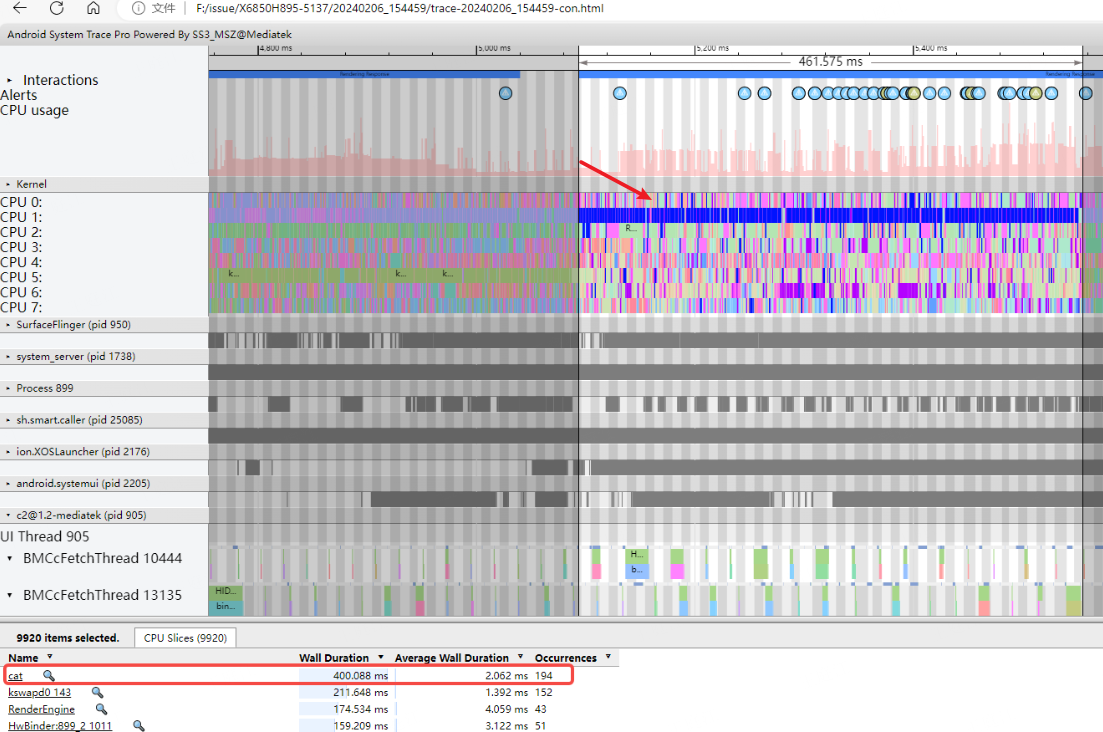This screenshot has height=732, width=1103.
Task: Sort by the Occurrences column arrow
Action: 608,657
